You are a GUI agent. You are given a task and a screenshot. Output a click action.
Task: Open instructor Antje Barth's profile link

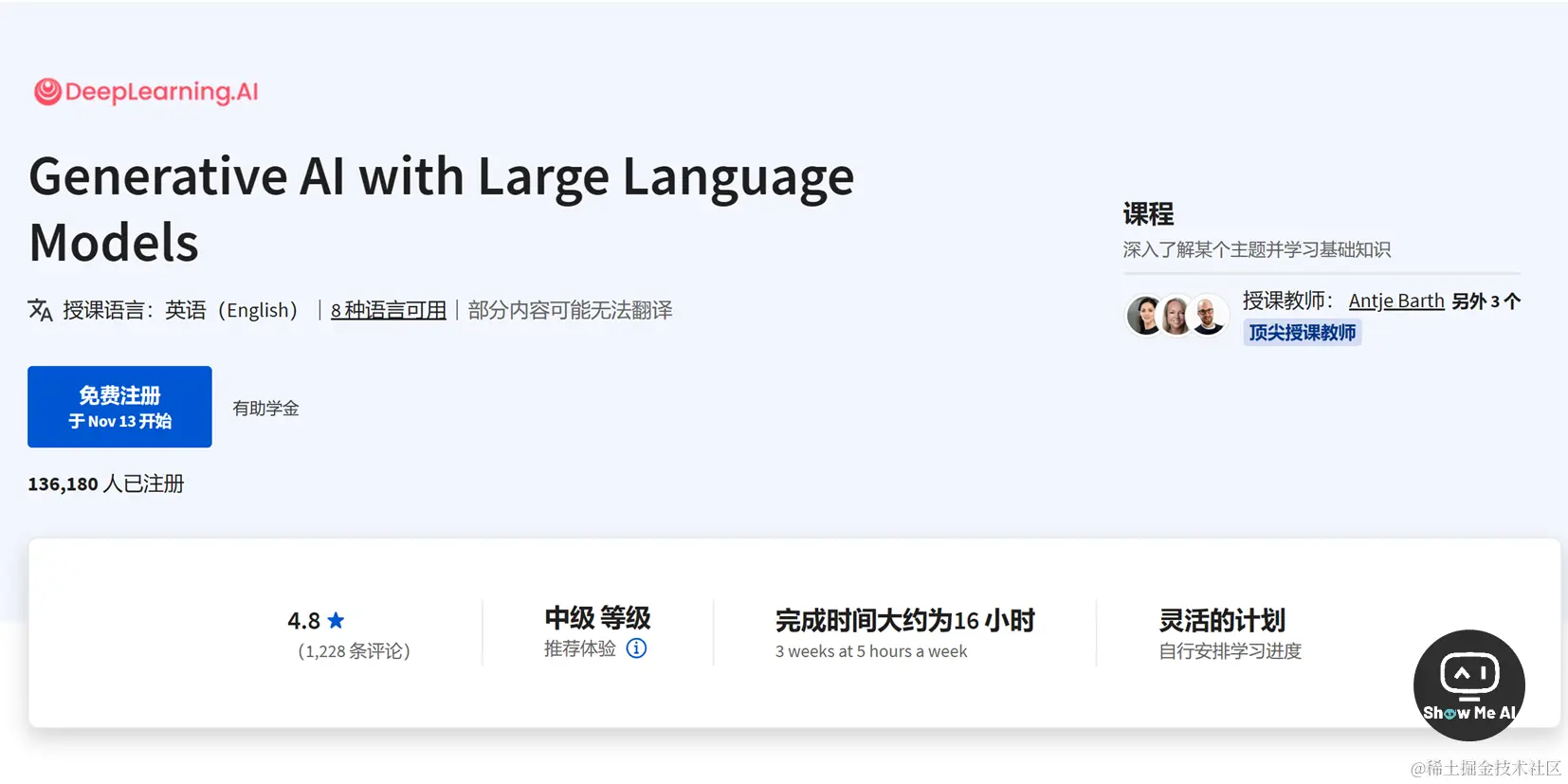click(1396, 301)
